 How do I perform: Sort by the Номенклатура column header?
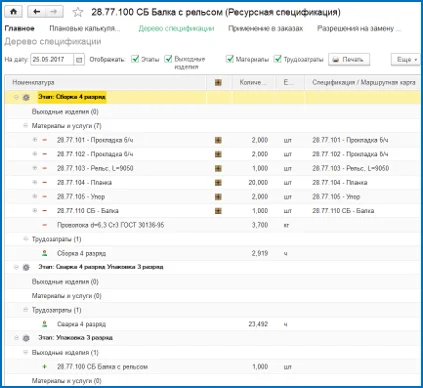click(x=105, y=82)
